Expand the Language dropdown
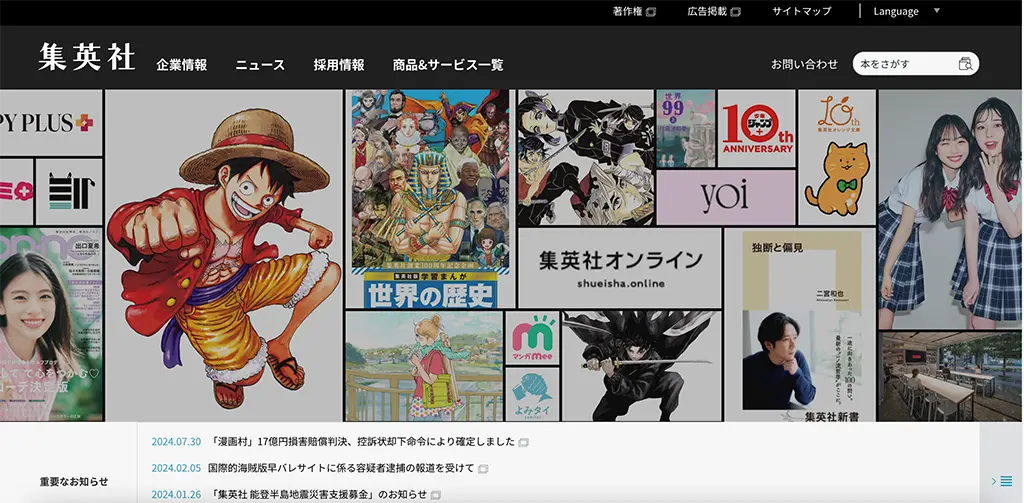Viewport: 1024px width, 503px height. point(906,11)
